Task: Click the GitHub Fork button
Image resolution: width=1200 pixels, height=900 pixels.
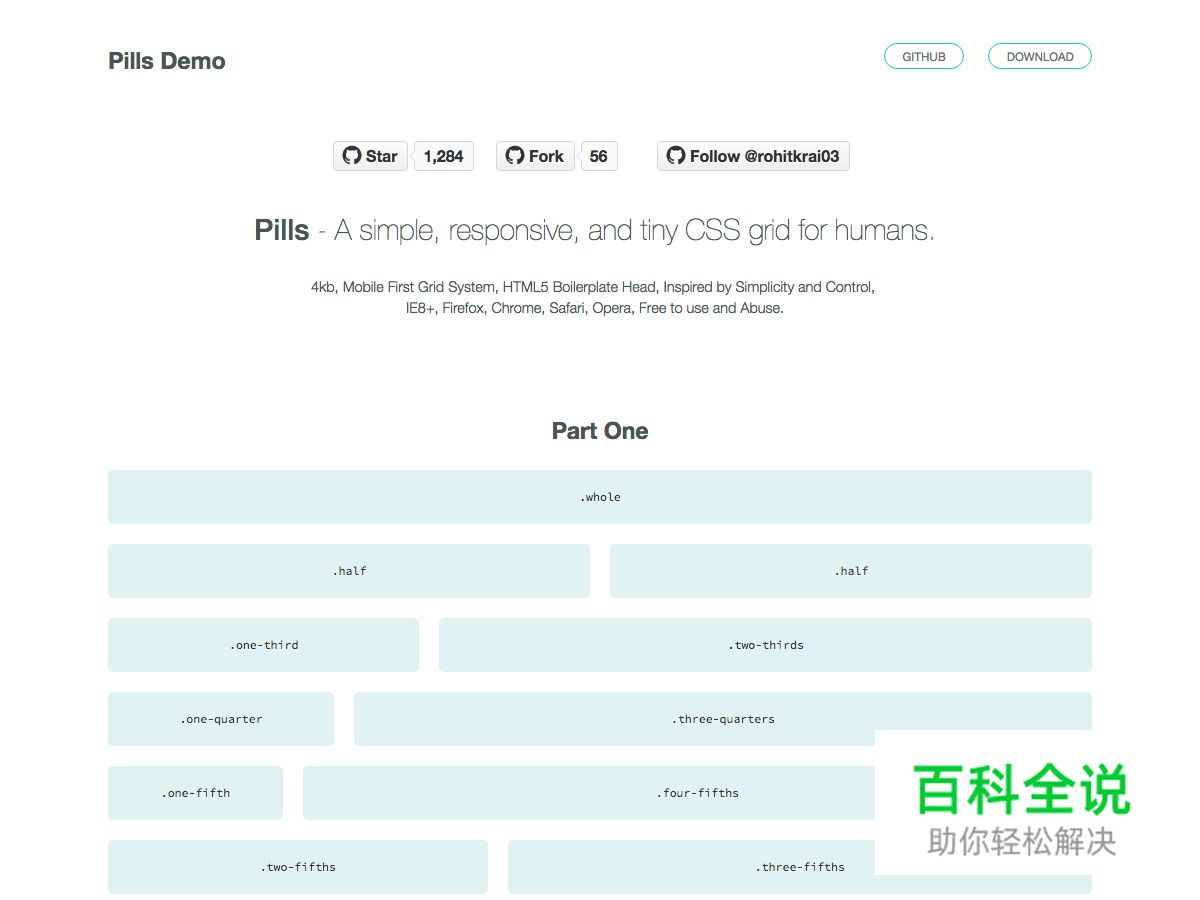Action: (x=535, y=156)
